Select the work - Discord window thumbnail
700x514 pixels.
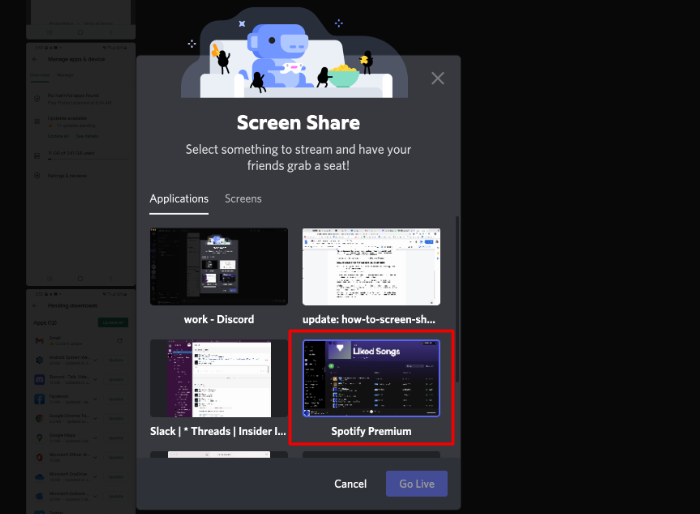219,267
